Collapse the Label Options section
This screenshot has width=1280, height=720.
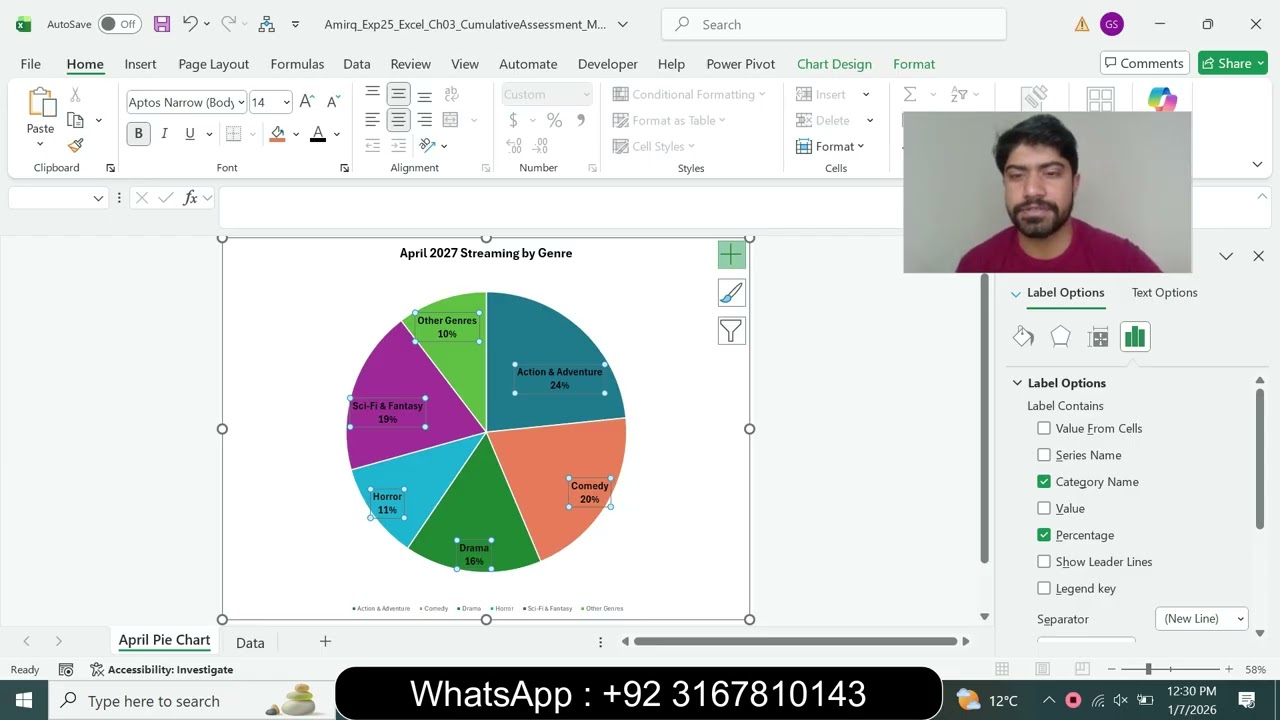pyautogui.click(x=1017, y=383)
